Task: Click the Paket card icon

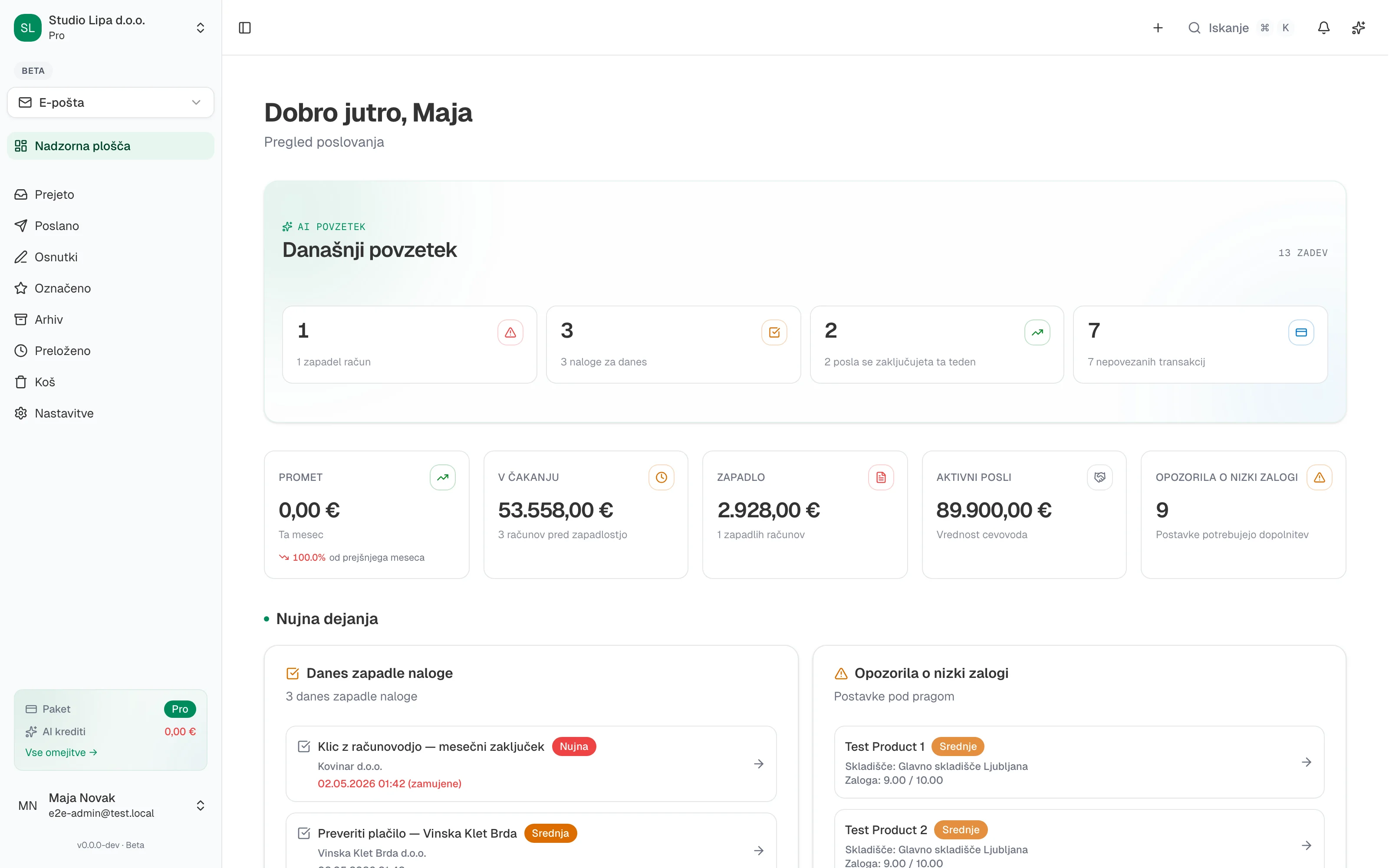Action: [x=31, y=709]
